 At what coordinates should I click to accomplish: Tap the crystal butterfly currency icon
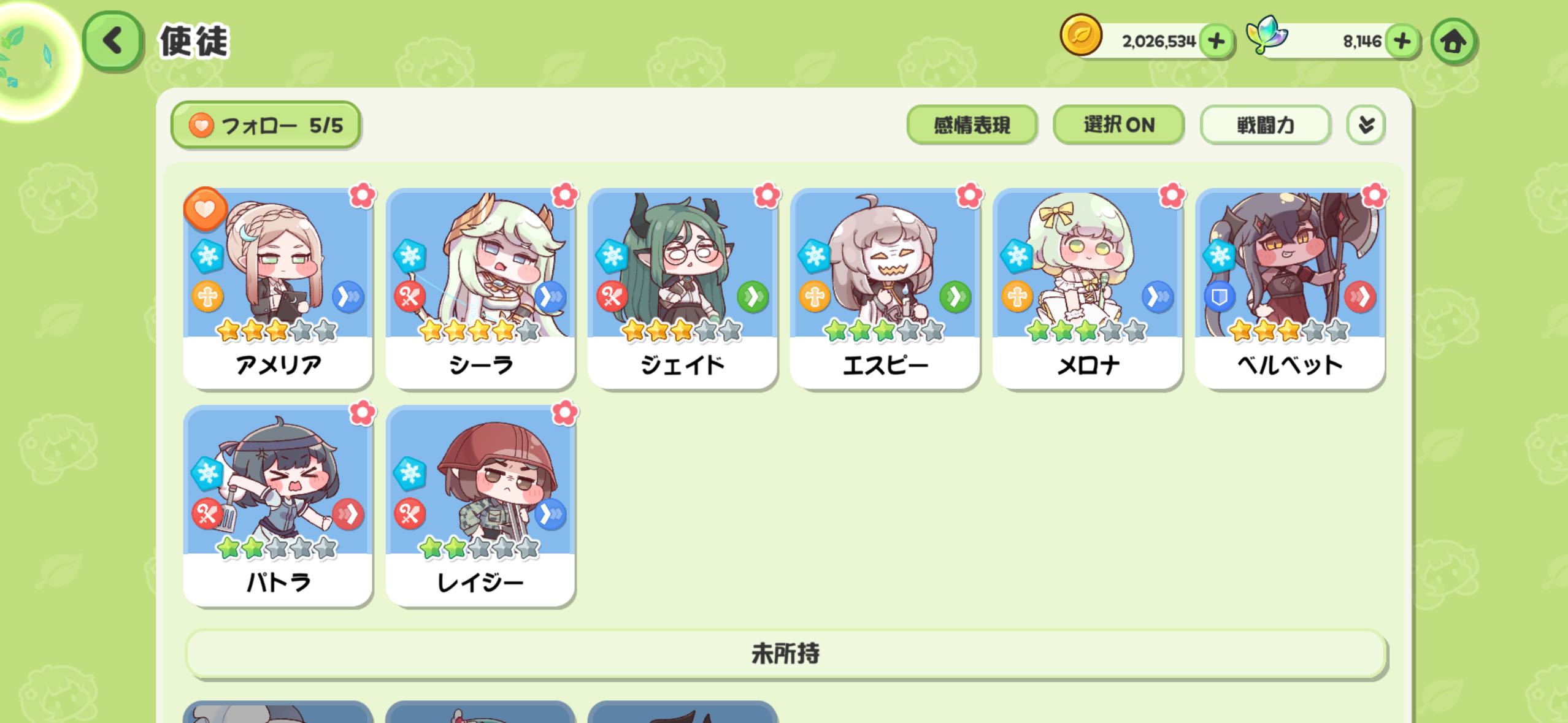click(1266, 35)
